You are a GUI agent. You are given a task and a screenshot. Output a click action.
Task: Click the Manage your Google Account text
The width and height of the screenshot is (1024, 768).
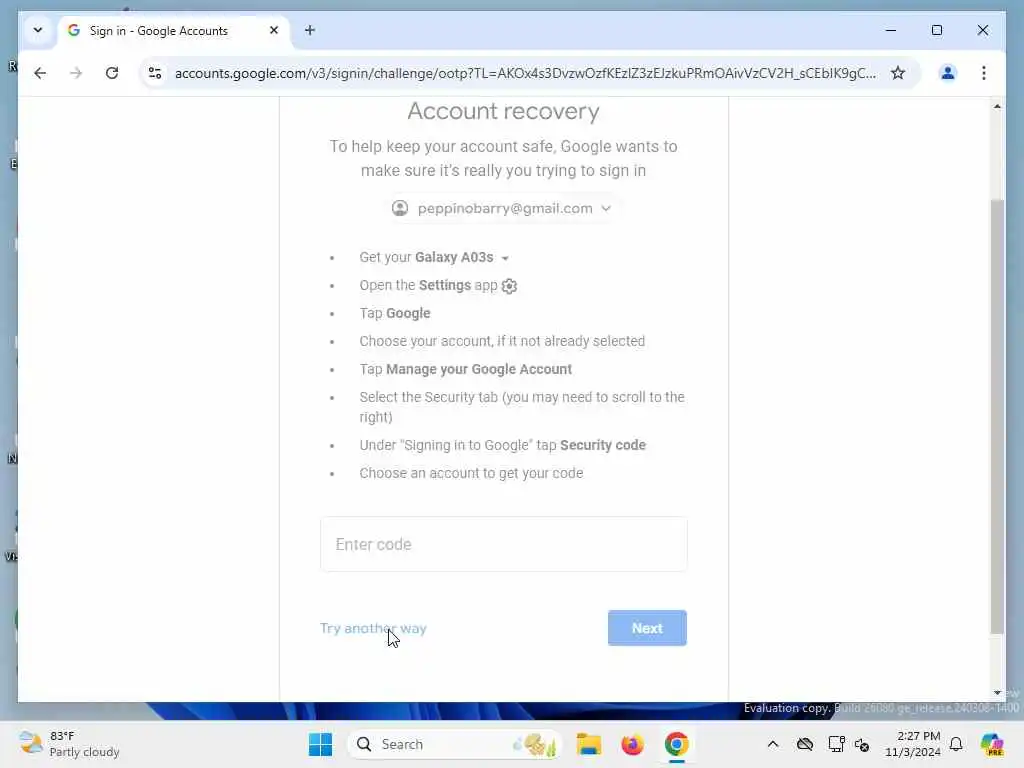[479, 369]
